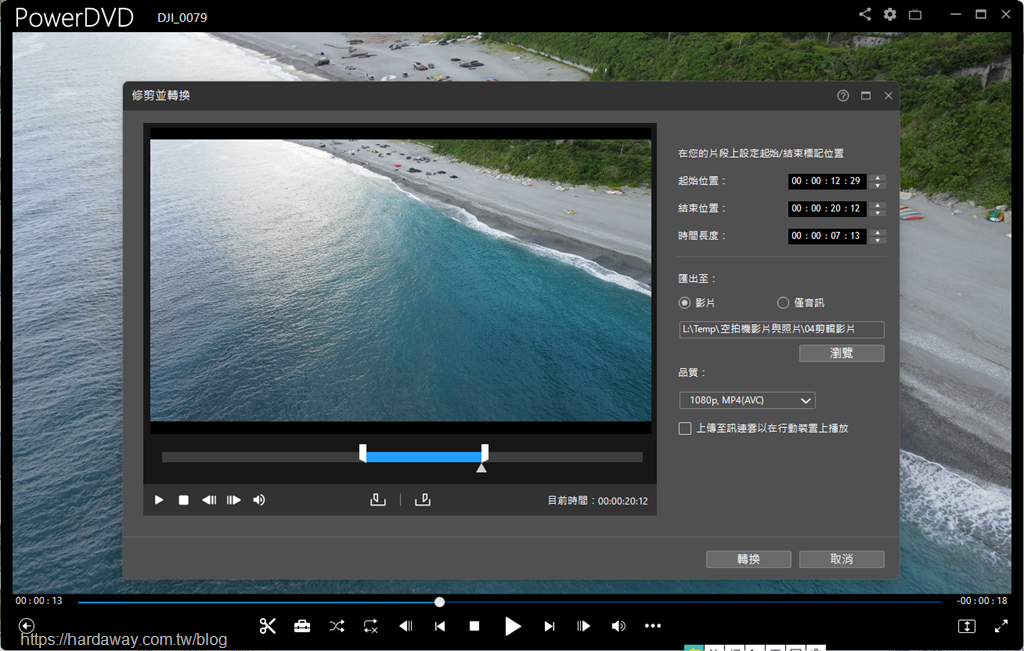Screen dimensions: 1024x651
Task: Increase the 結束位置 end time
Action: coord(878,205)
